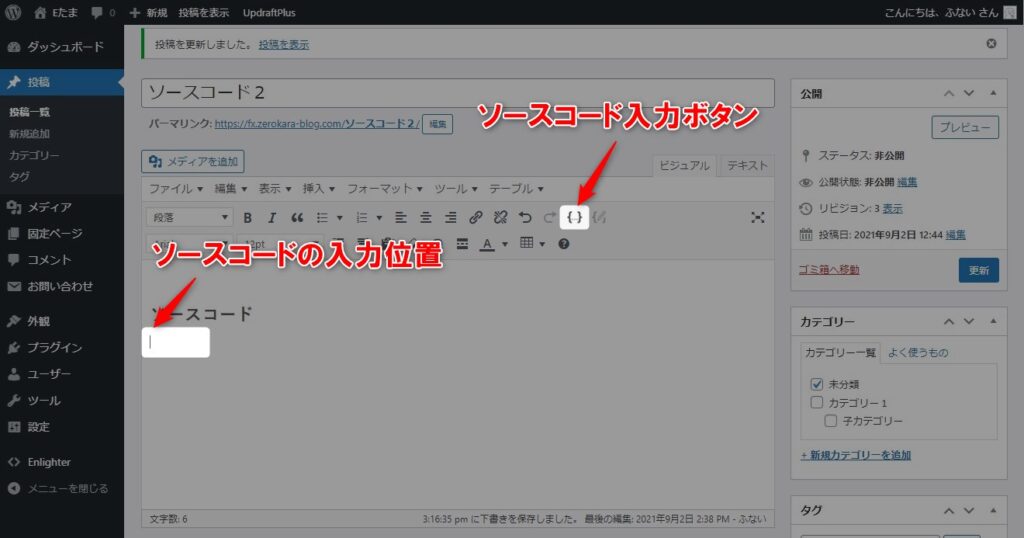Open Enlighter menu in sidebar
This screenshot has width=1024, height=538.
click(x=62, y=462)
